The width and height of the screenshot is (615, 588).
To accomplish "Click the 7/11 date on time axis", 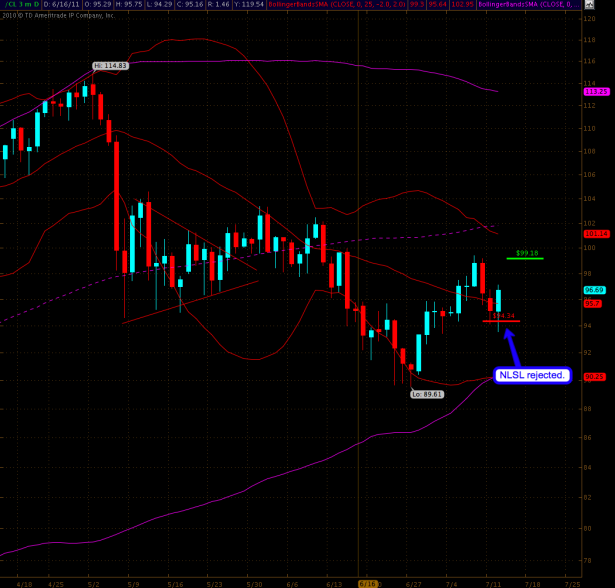I will (492, 582).
